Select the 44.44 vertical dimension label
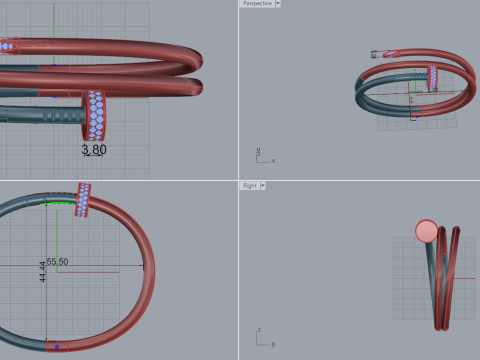Screen dimensions: 480x360 pos(42,272)
